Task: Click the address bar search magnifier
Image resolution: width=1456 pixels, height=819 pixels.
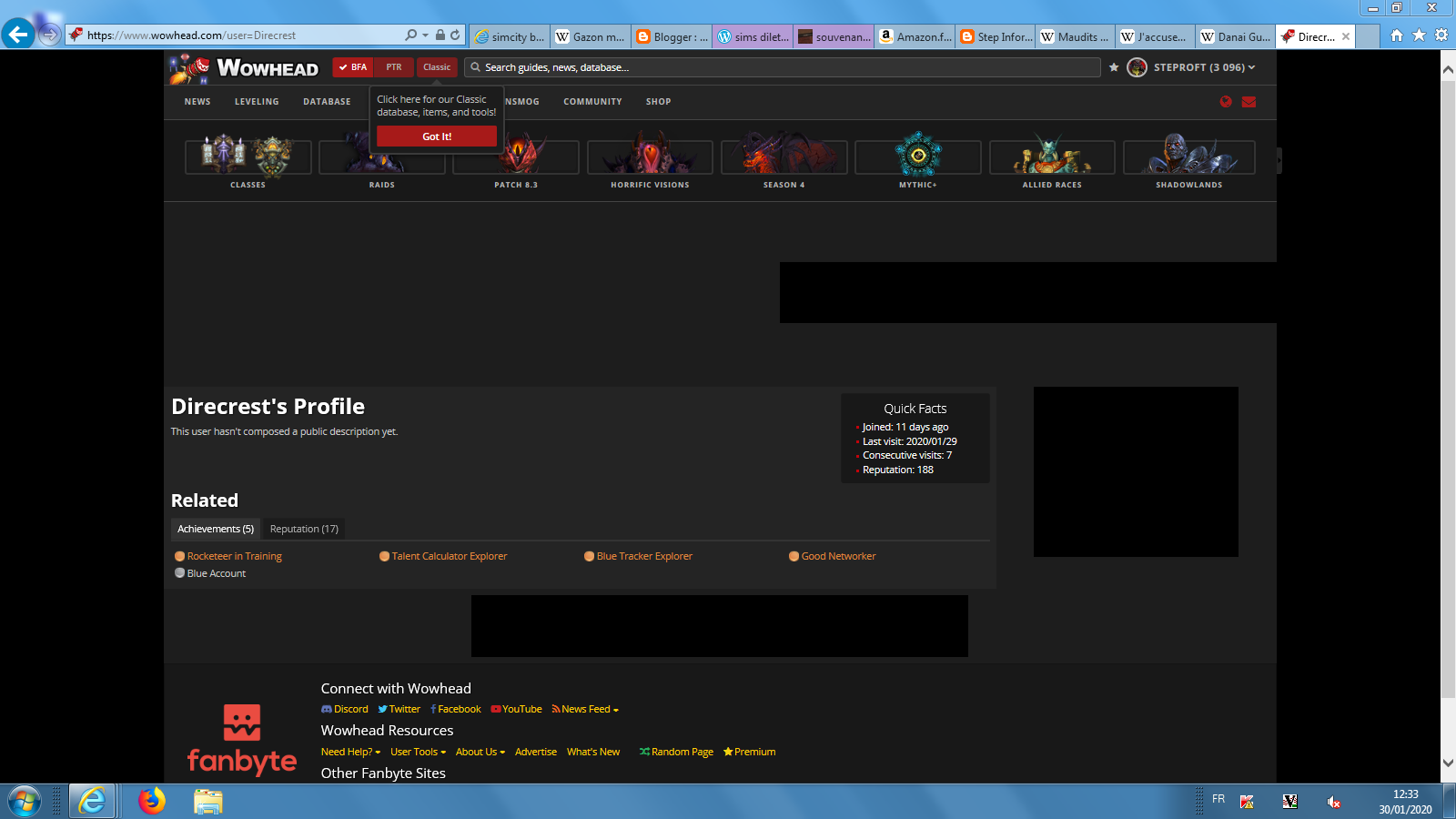Action: (x=411, y=35)
